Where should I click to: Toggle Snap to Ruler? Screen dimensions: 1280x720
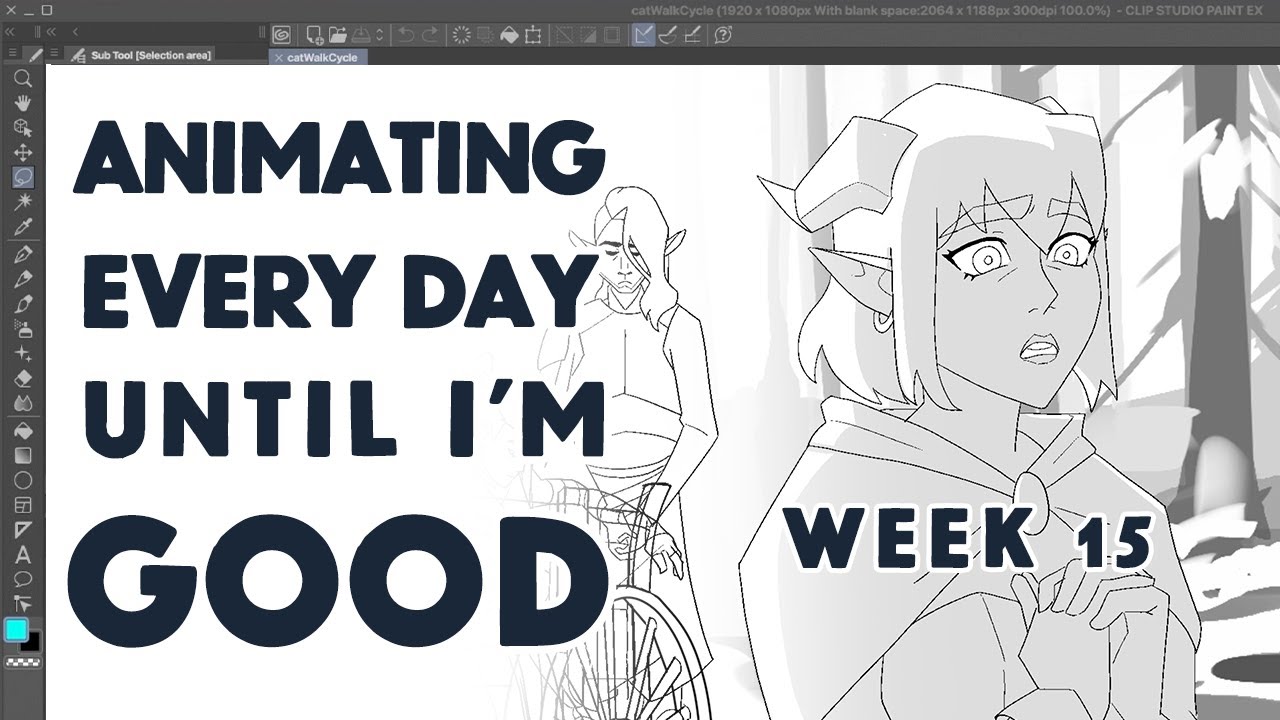pos(644,35)
